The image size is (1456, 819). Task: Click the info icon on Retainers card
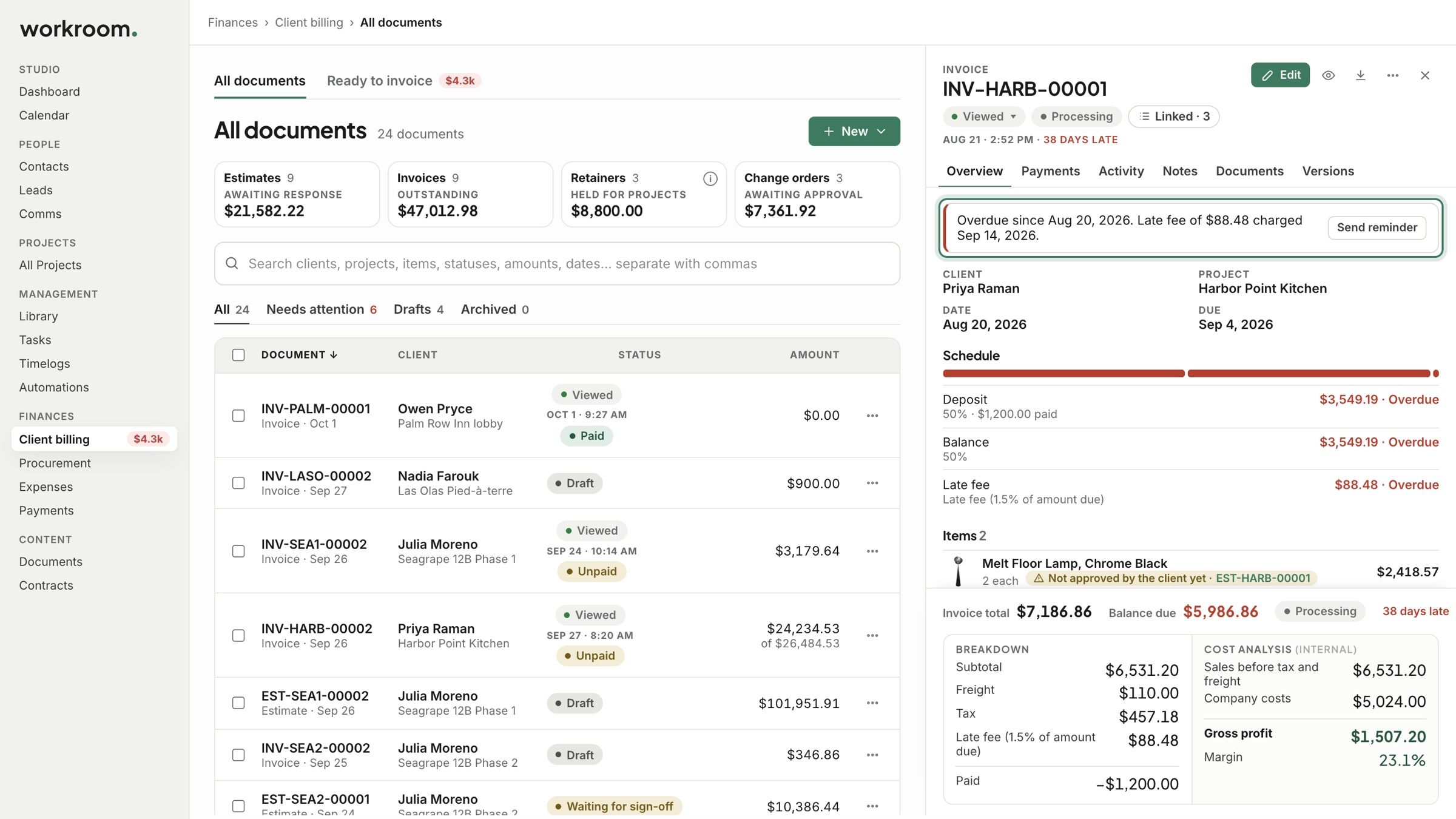point(710,178)
